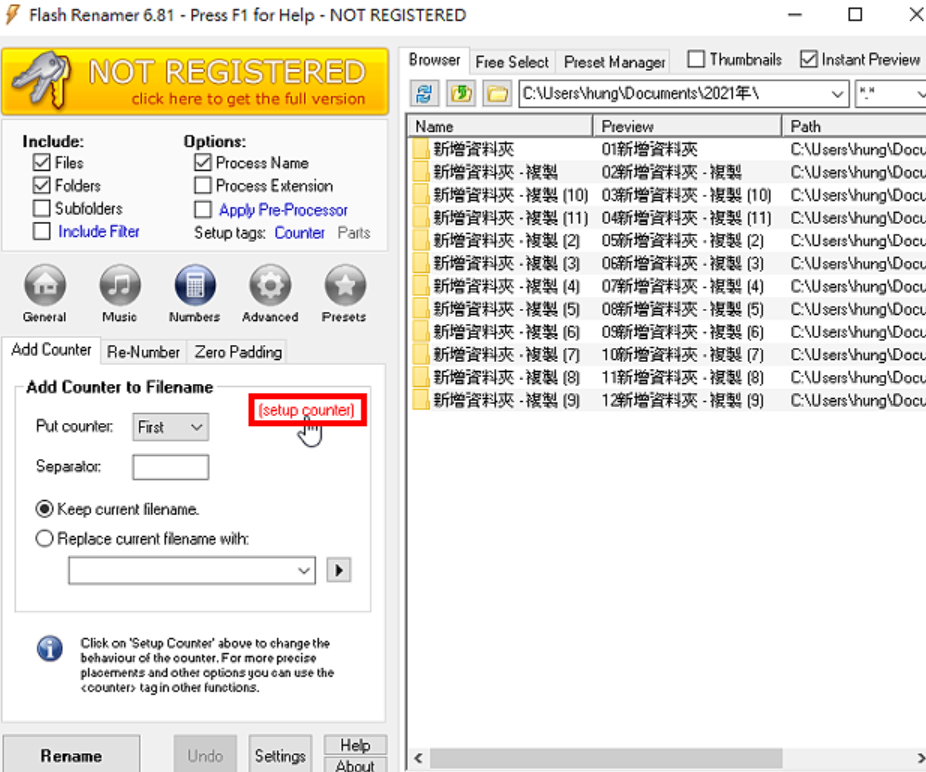Viewport: 926px width, 772px height.
Task: Go up one folder level
Action: click(x=461, y=93)
